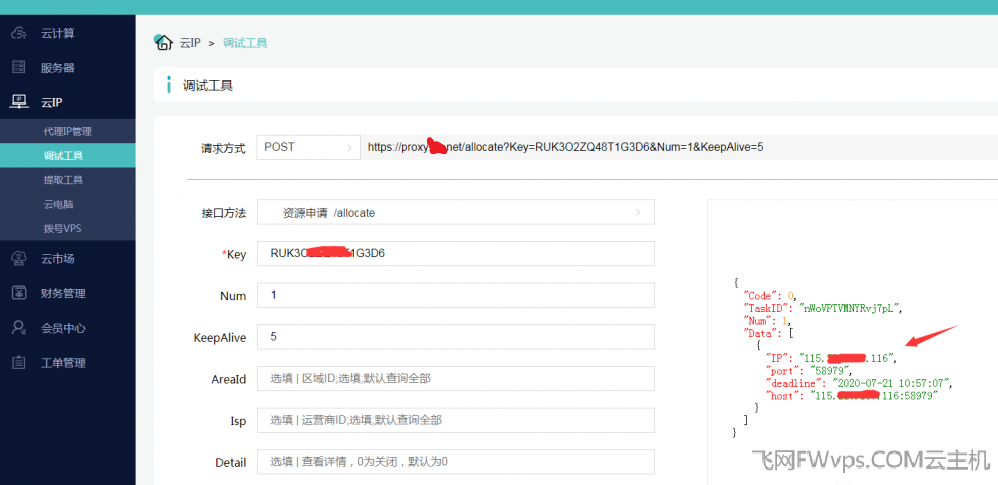
Task: Open the POST request method dropdown
Action: (x=309, y=147)
